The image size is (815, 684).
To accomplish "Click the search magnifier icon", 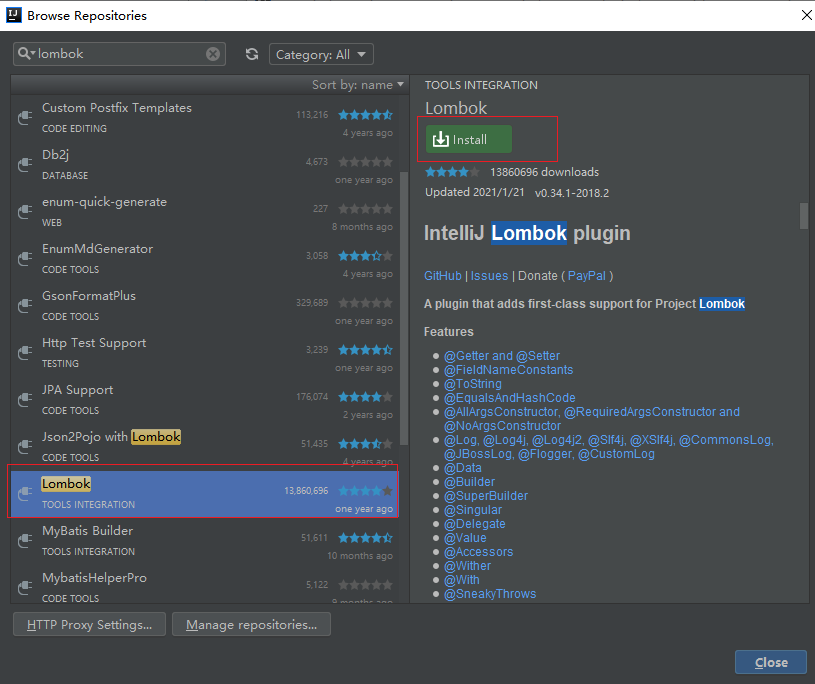I will pos(26,54).
